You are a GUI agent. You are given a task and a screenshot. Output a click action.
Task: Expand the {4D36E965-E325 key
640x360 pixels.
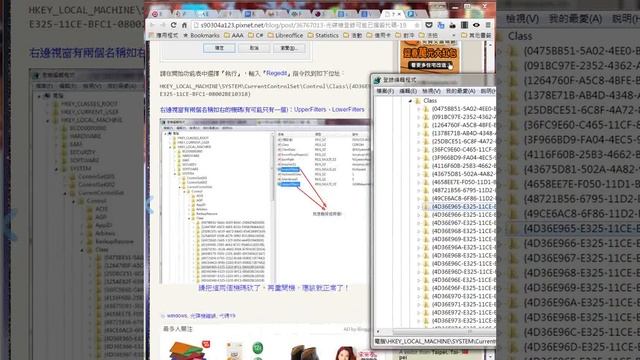click(418, 207)
